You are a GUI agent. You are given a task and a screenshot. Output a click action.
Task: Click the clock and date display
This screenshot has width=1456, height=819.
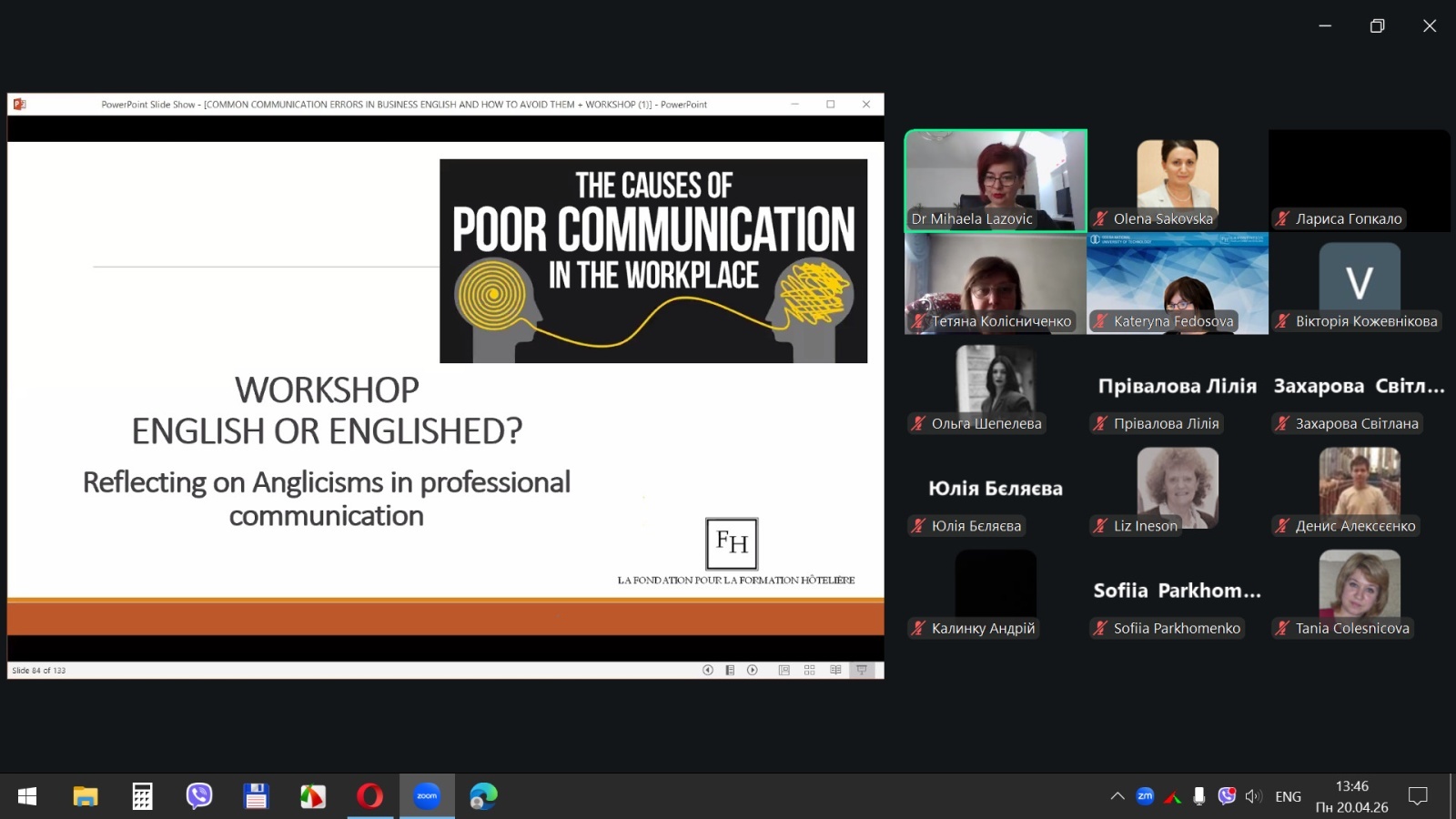click(x=1351, y=796)
